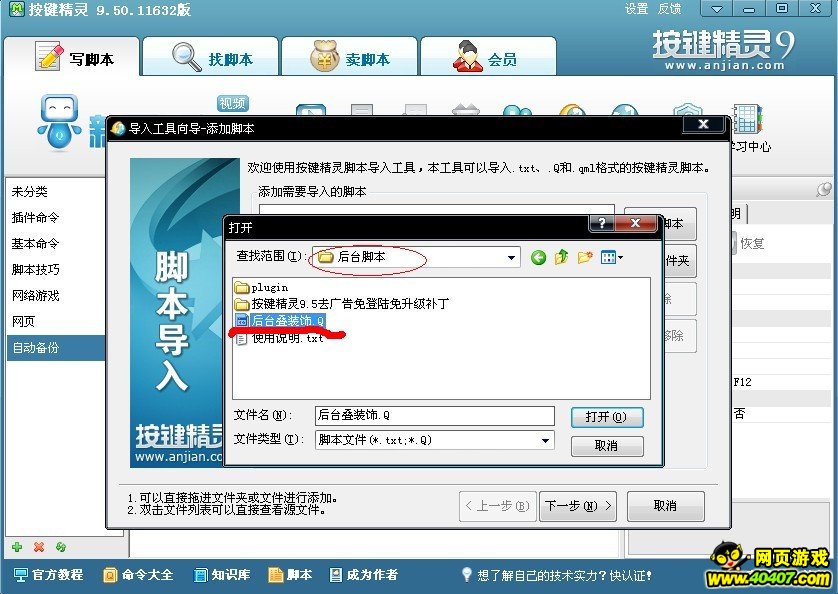Click the 否 value in right panel

pos(740,413)
